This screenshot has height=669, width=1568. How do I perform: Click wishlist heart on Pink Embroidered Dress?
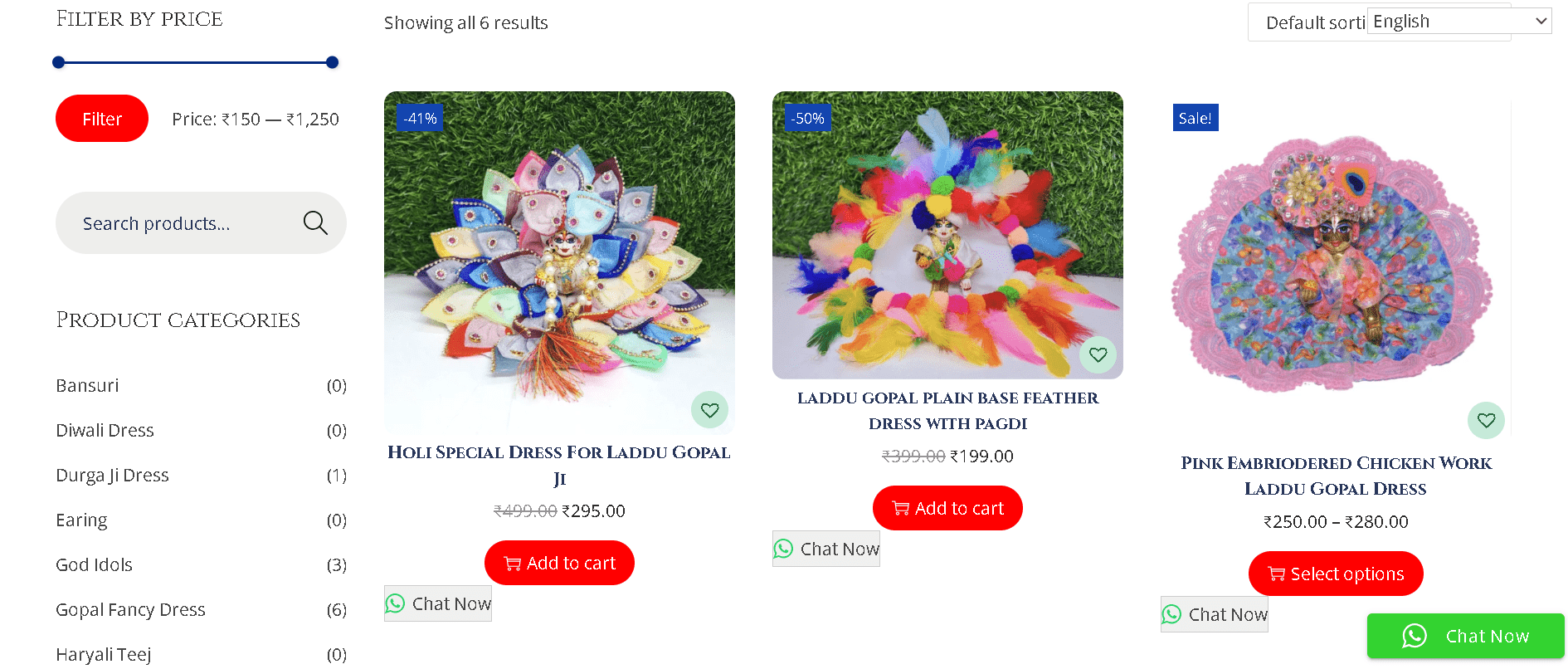(1486, 420)
